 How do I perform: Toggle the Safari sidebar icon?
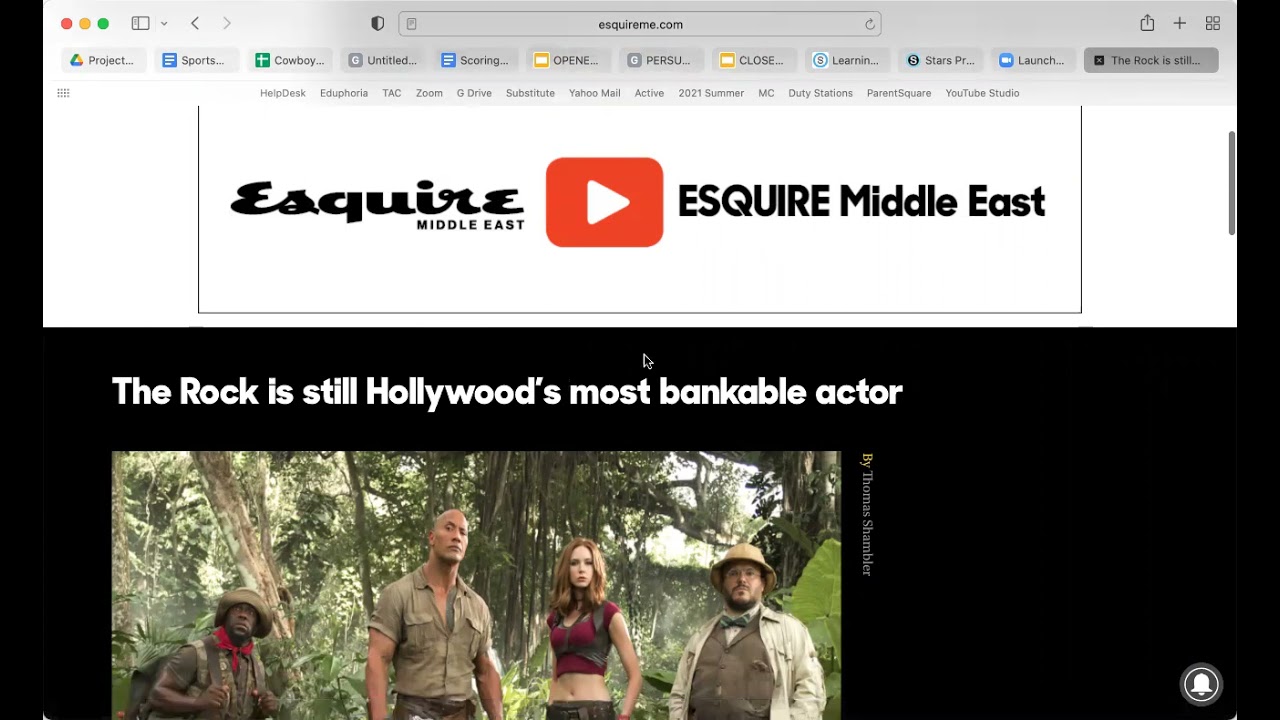(140, 23)
